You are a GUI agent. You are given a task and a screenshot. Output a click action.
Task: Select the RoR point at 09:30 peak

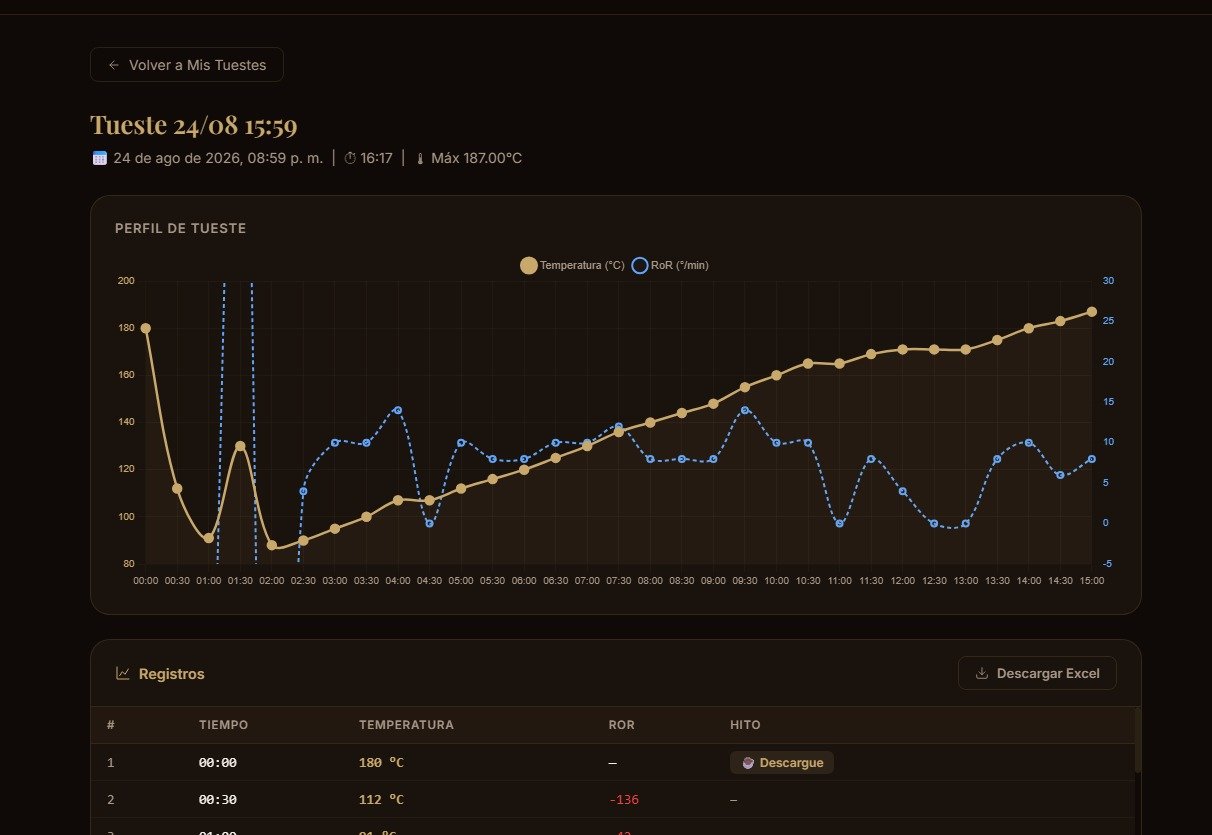[745, 410]
